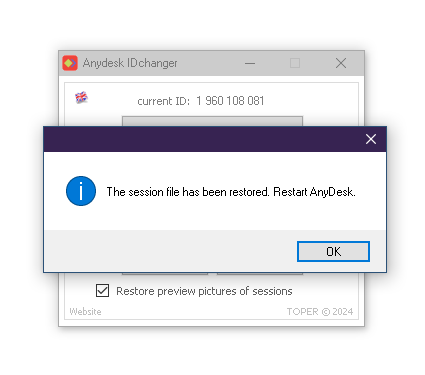Click the blue information icon in dialog
The image size is (425, 375).
point(81,191)
